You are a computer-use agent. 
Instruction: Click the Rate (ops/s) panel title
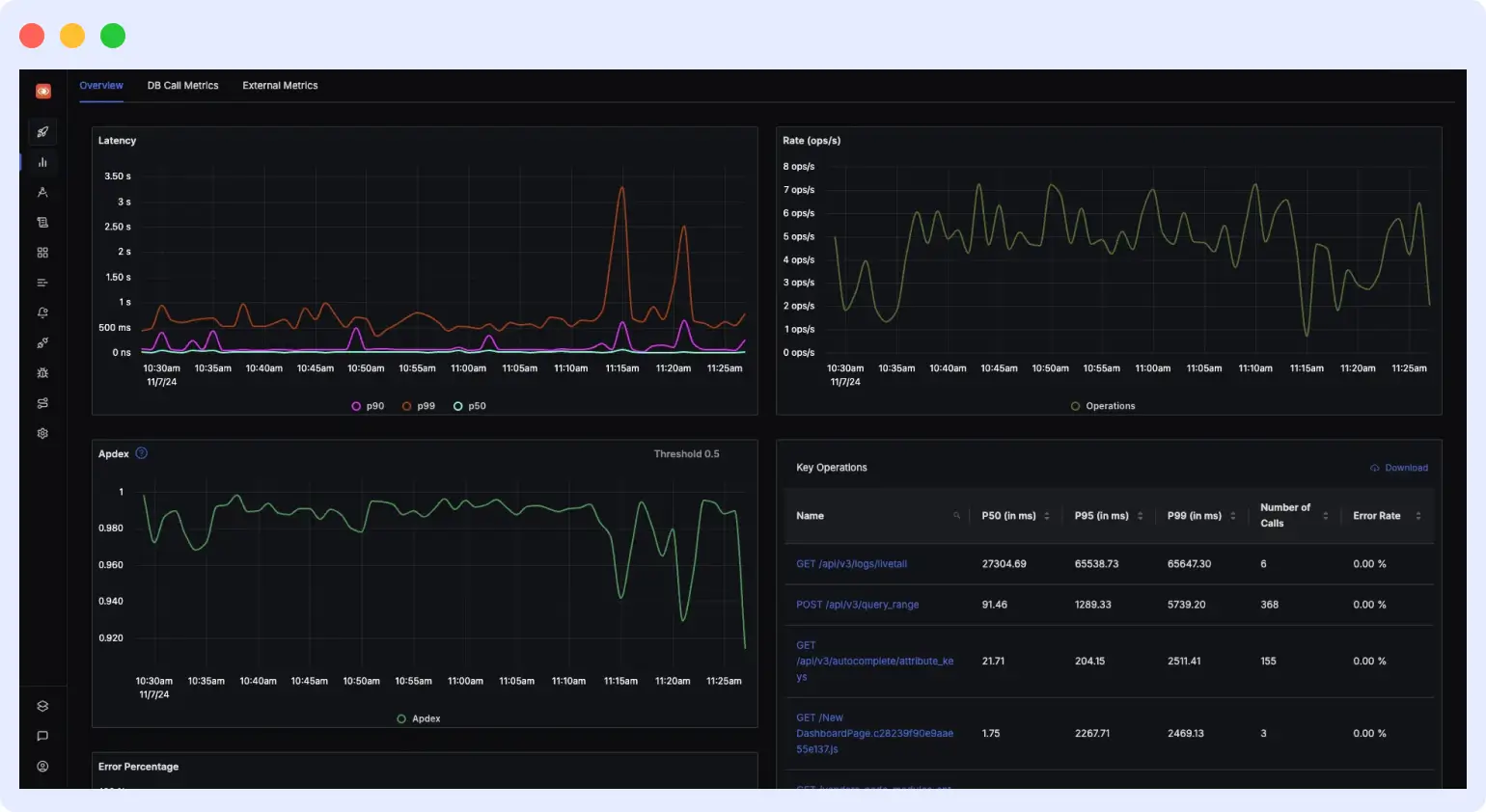812,141
